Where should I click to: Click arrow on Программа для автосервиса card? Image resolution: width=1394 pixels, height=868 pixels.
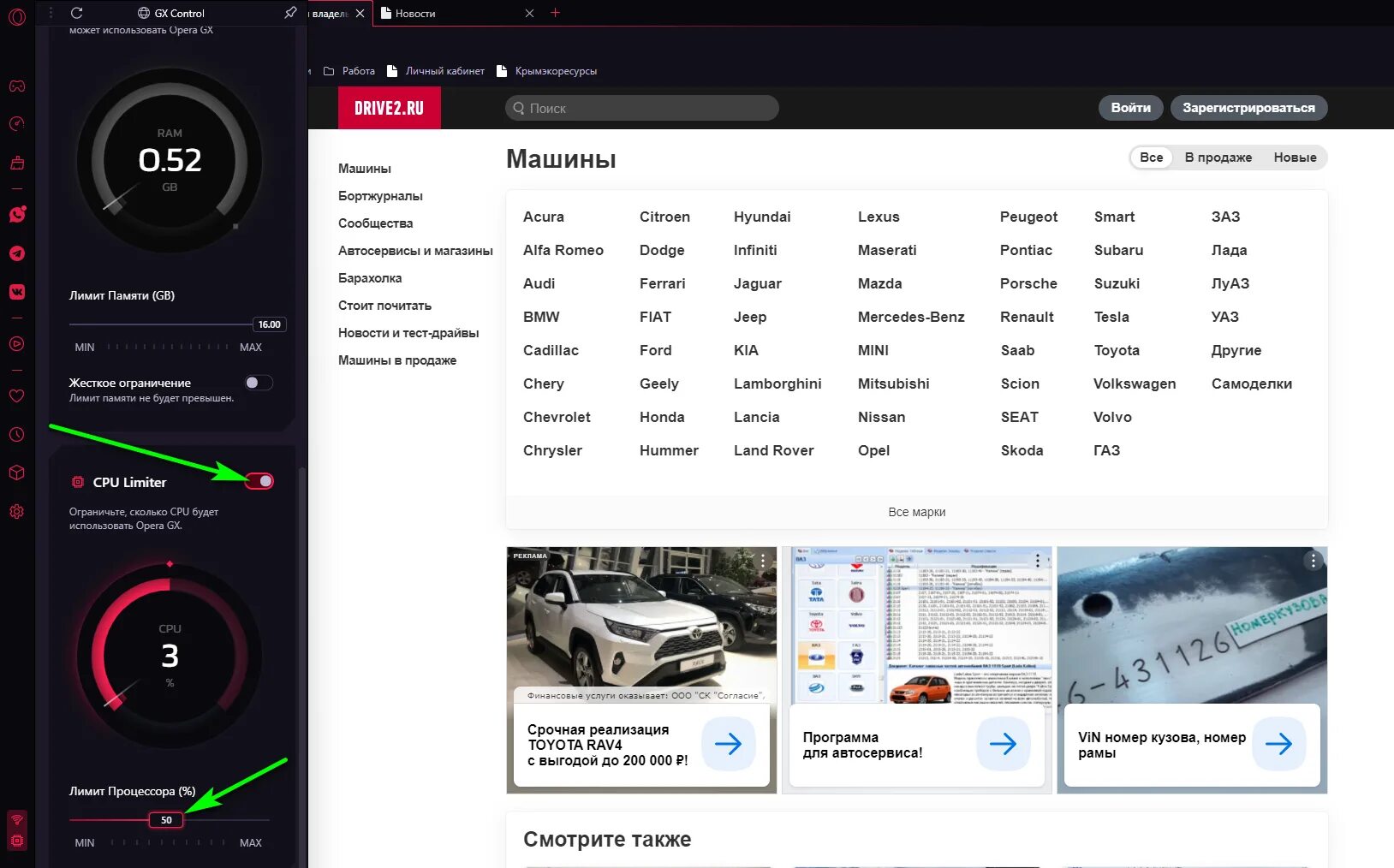pos(1004,744)
